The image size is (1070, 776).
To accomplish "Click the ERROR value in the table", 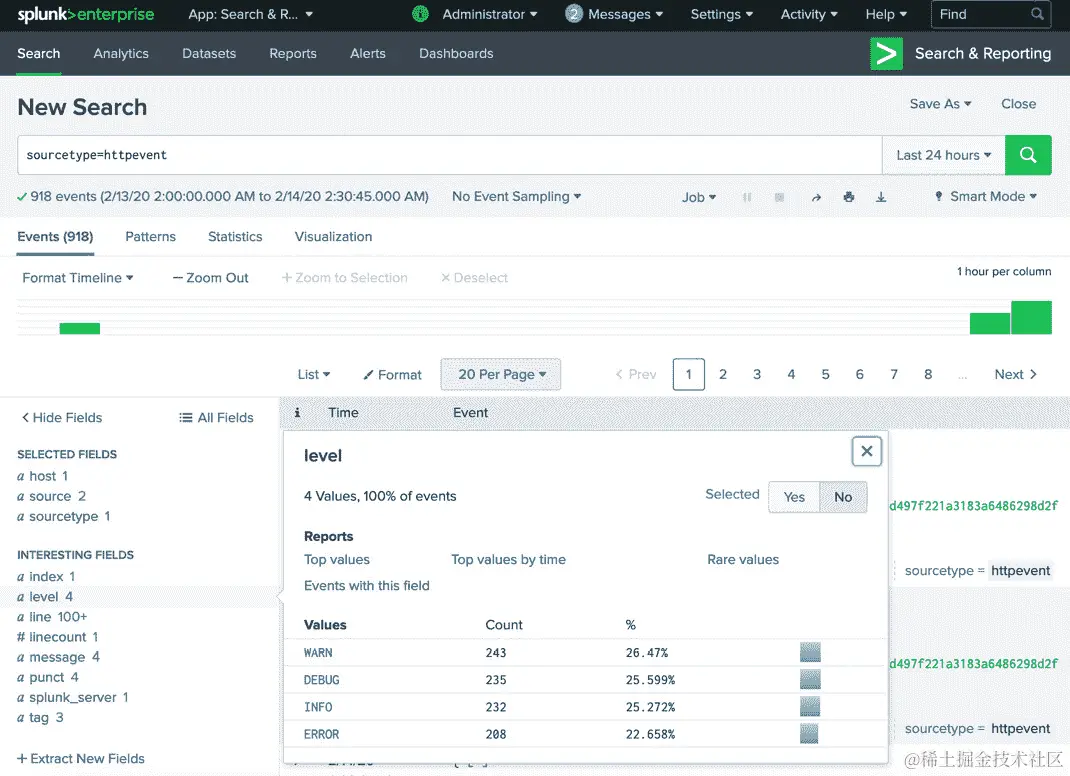I will click(321, 734).
